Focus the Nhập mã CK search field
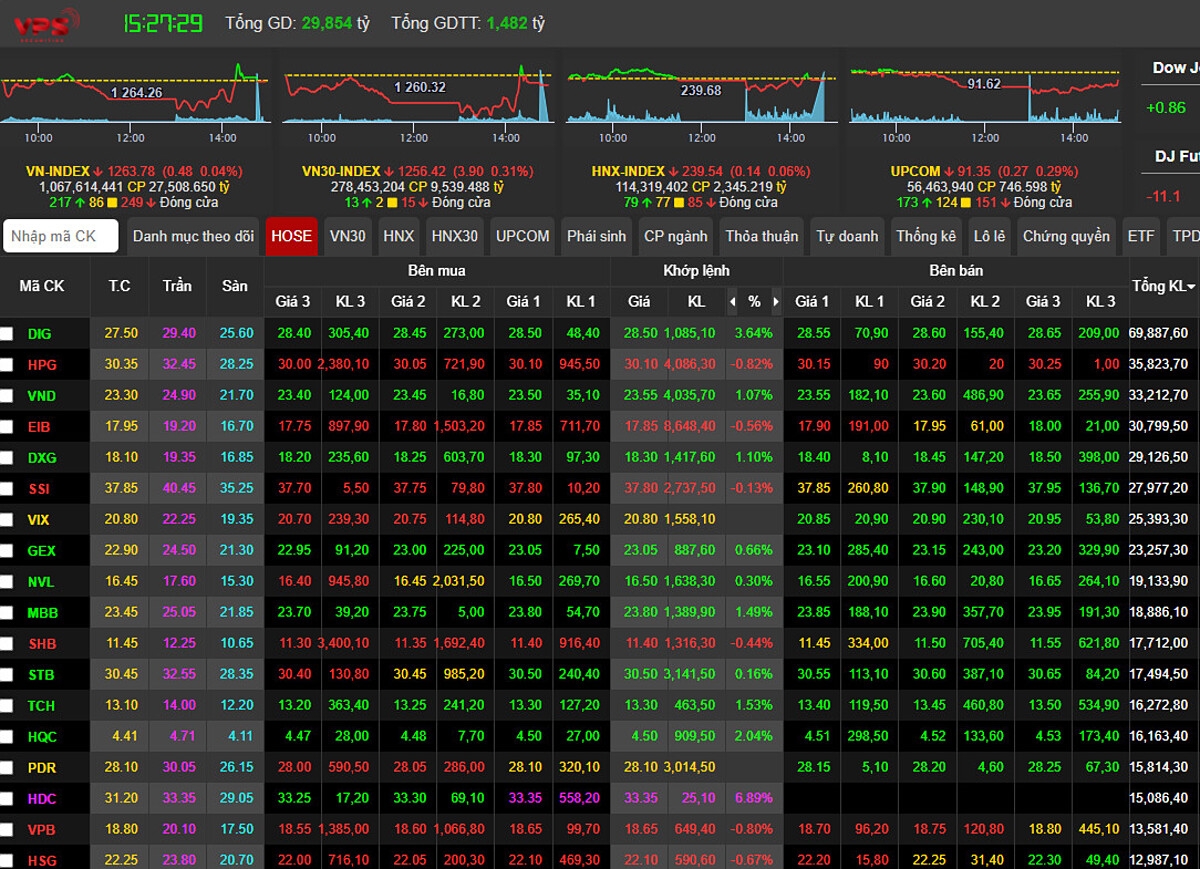This screenshot has height=869, width=1200. [61, 237]
